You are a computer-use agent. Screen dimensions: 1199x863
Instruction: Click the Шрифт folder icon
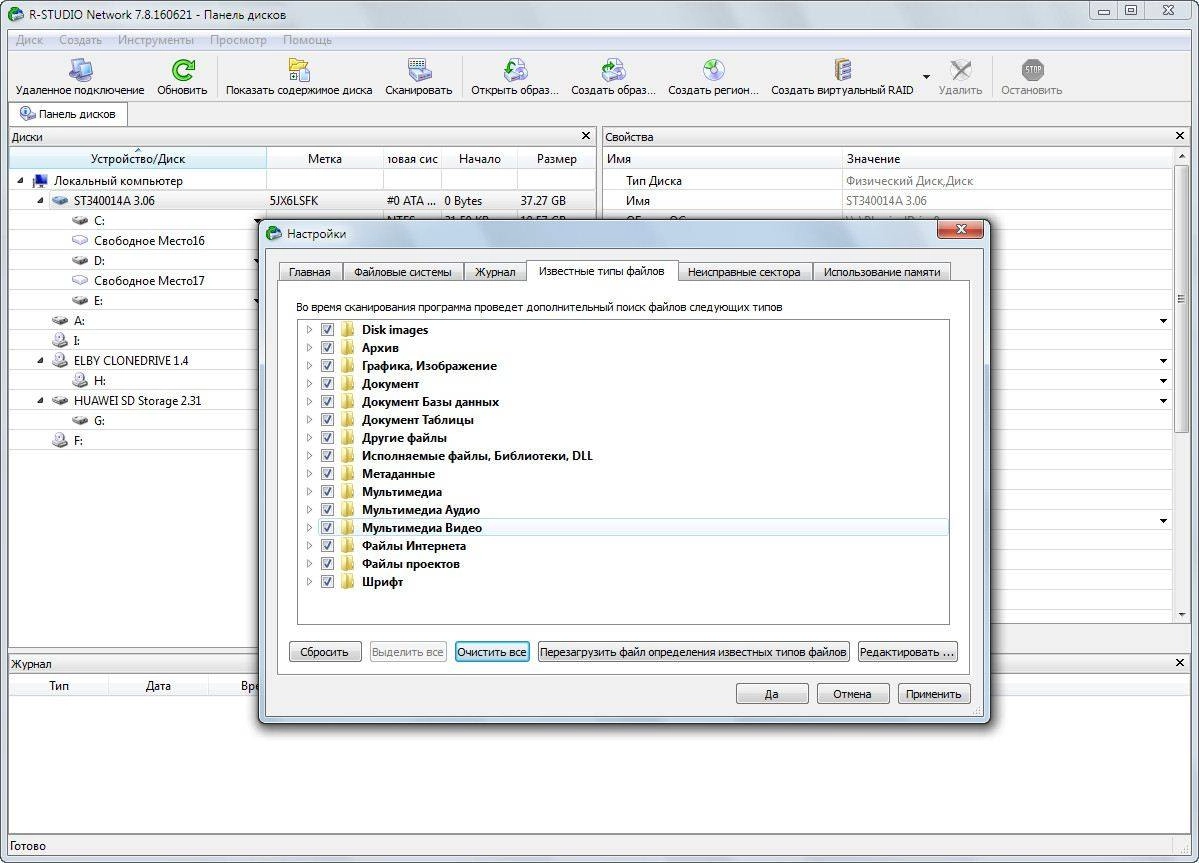pyautogui.click(x=348, y=582)
